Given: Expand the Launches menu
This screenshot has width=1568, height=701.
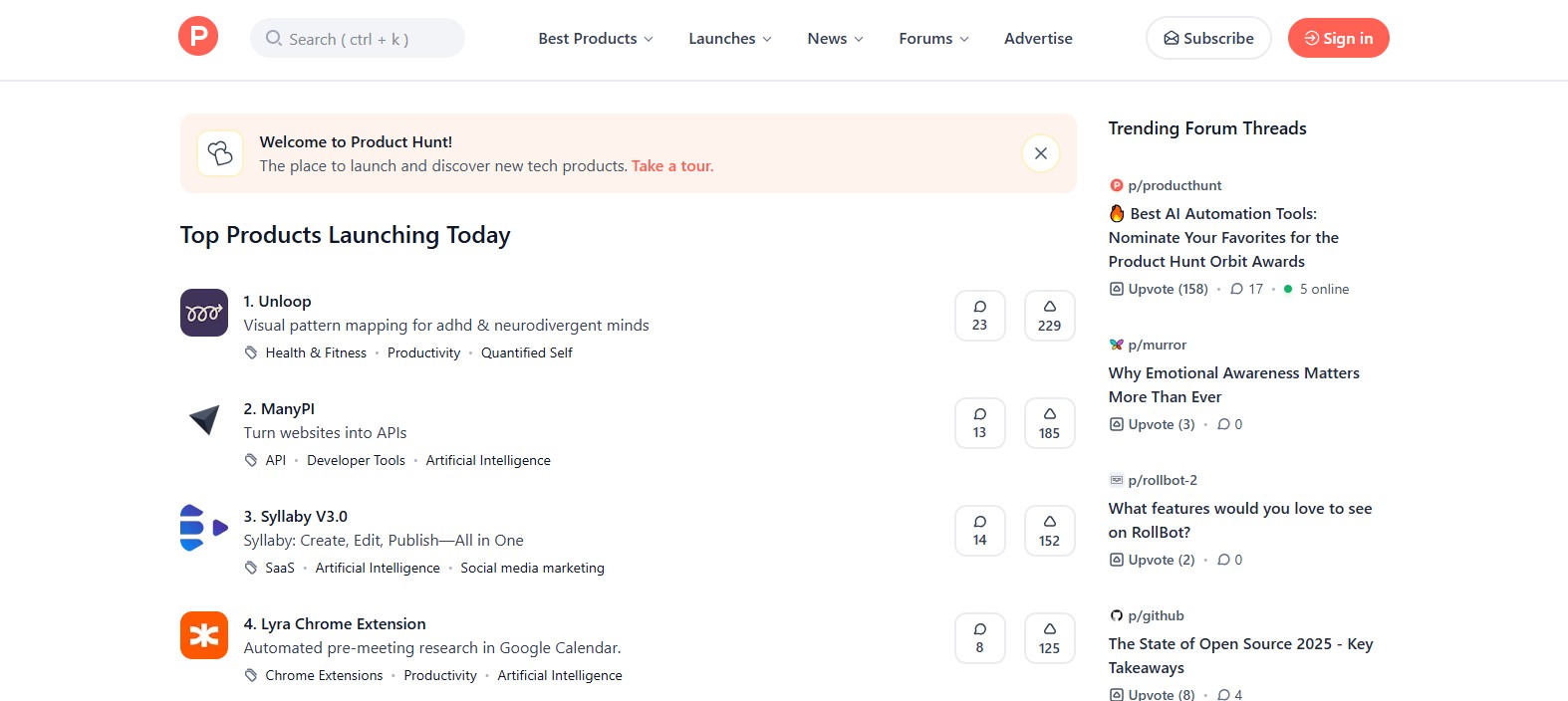Looking at the screenshot, I should tap(730, 39).
